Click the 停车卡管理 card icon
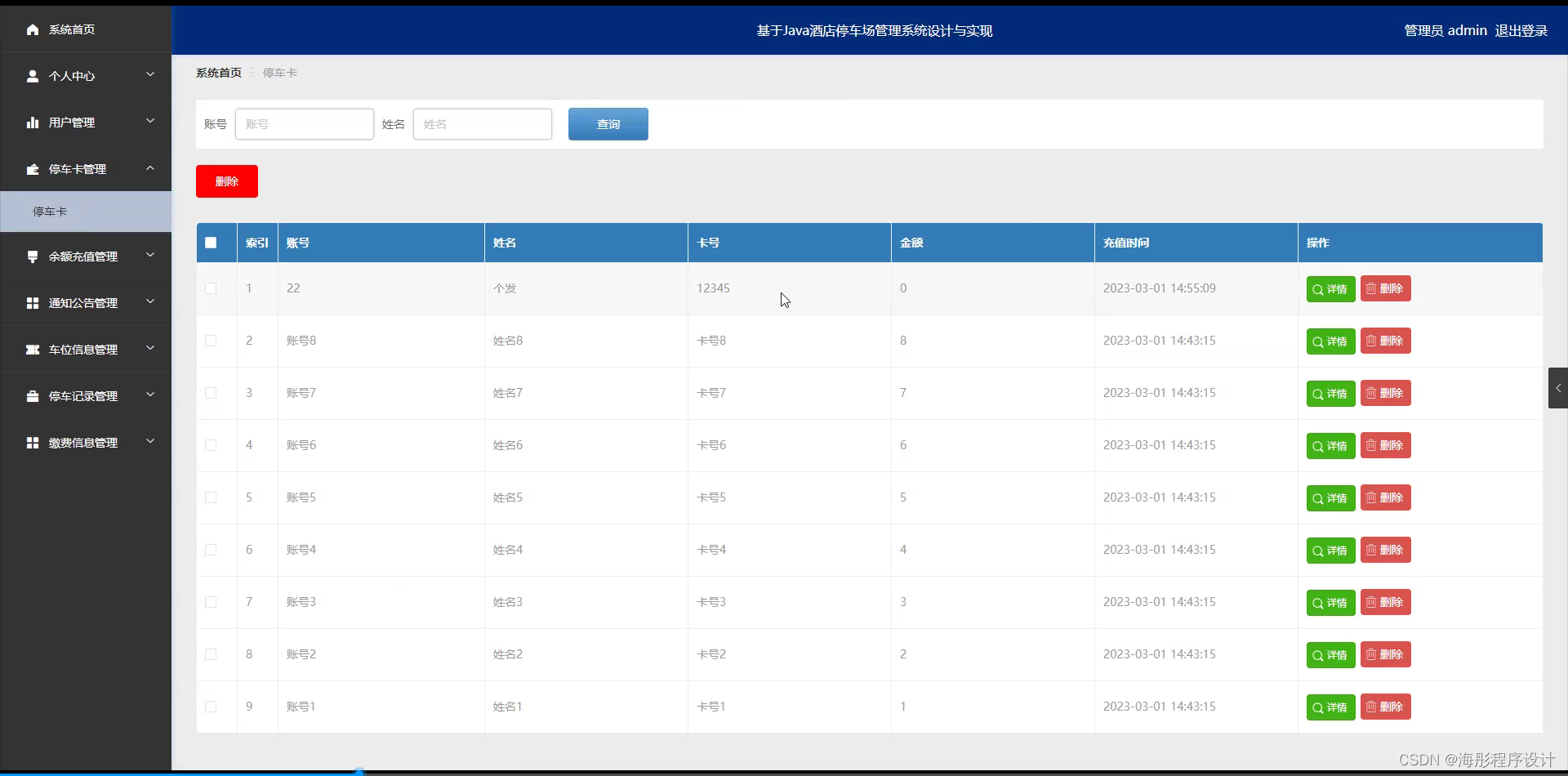Image resolution: width=1568 pixels, height=776 pixels. tap(33, 169)
